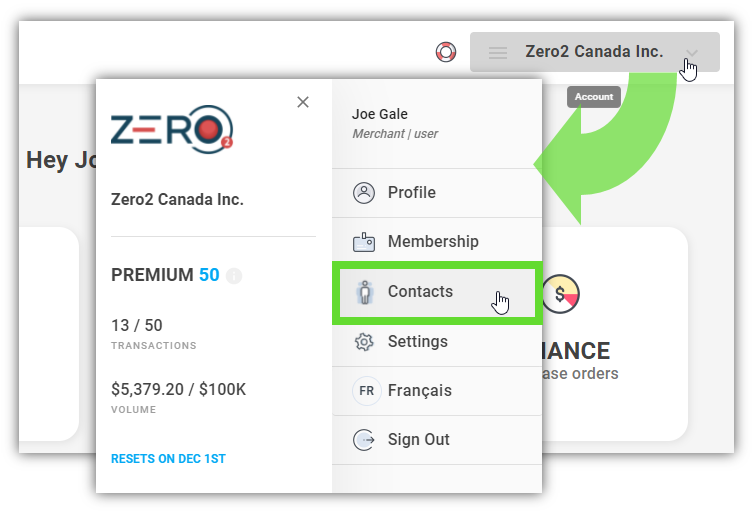This screenshot has height=513, width=754.
Task: Select Contacts from the account menu
Action: point(438,292)
